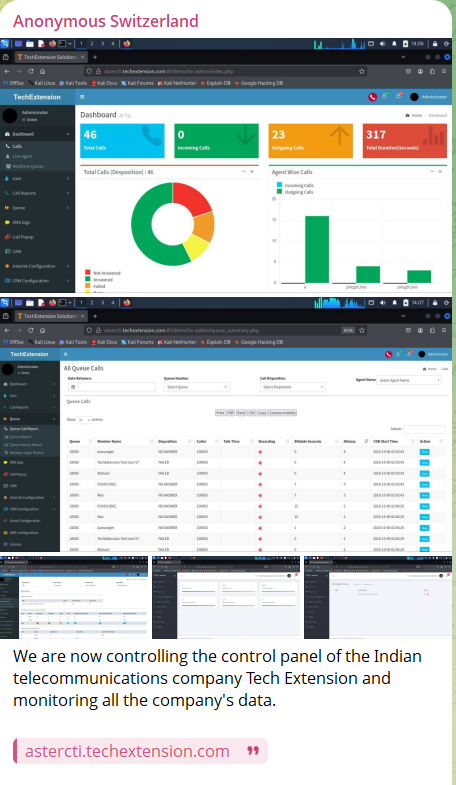456x785 pixels.
Task: Click the Total Duration tile showing 317
Action: coord(404,141)
